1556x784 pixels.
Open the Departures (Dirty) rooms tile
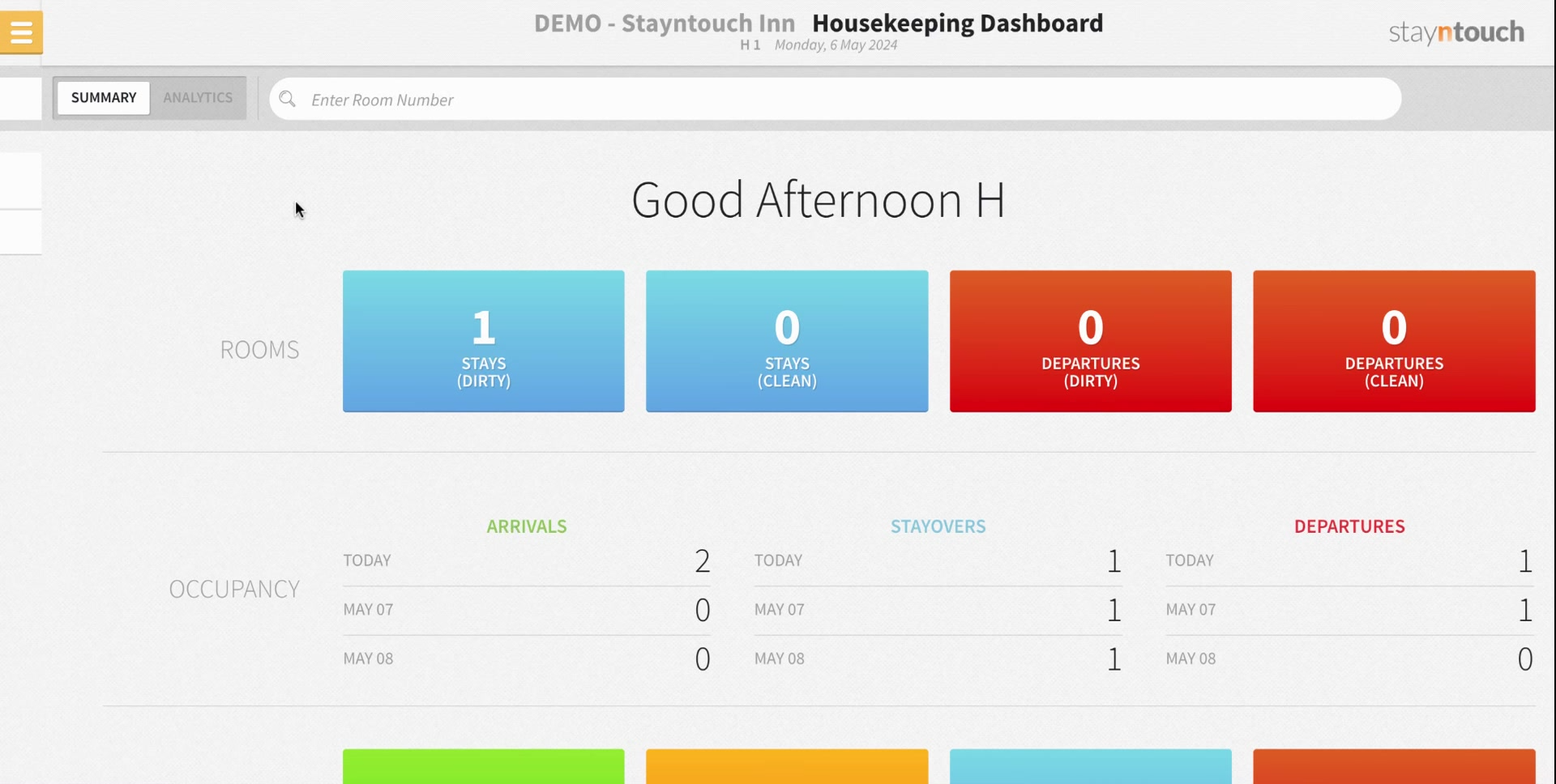coord(1091,341)
